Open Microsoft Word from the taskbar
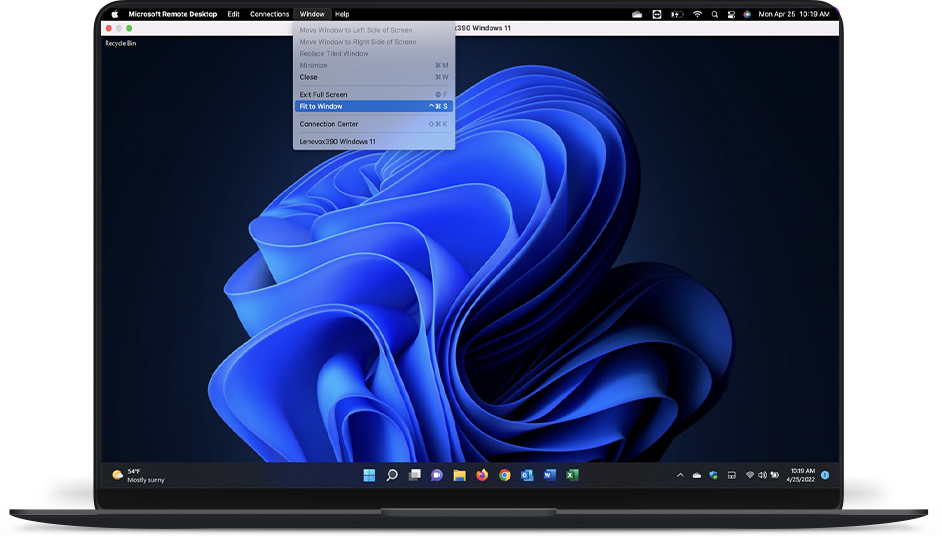The image size is (942, 539). click(549, 475)
